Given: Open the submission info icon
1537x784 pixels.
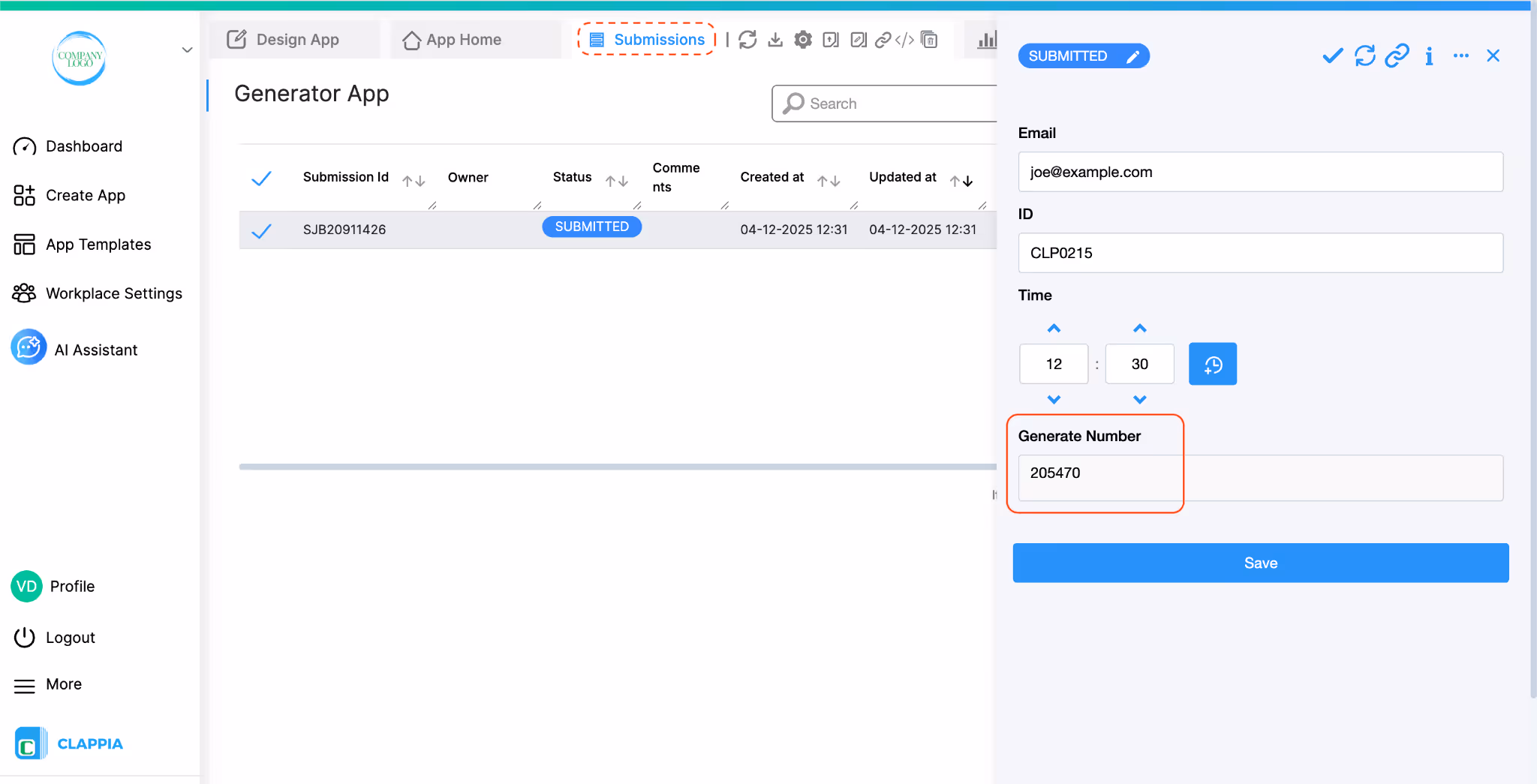Looking at the screenshot, I should click(1429, 56).
